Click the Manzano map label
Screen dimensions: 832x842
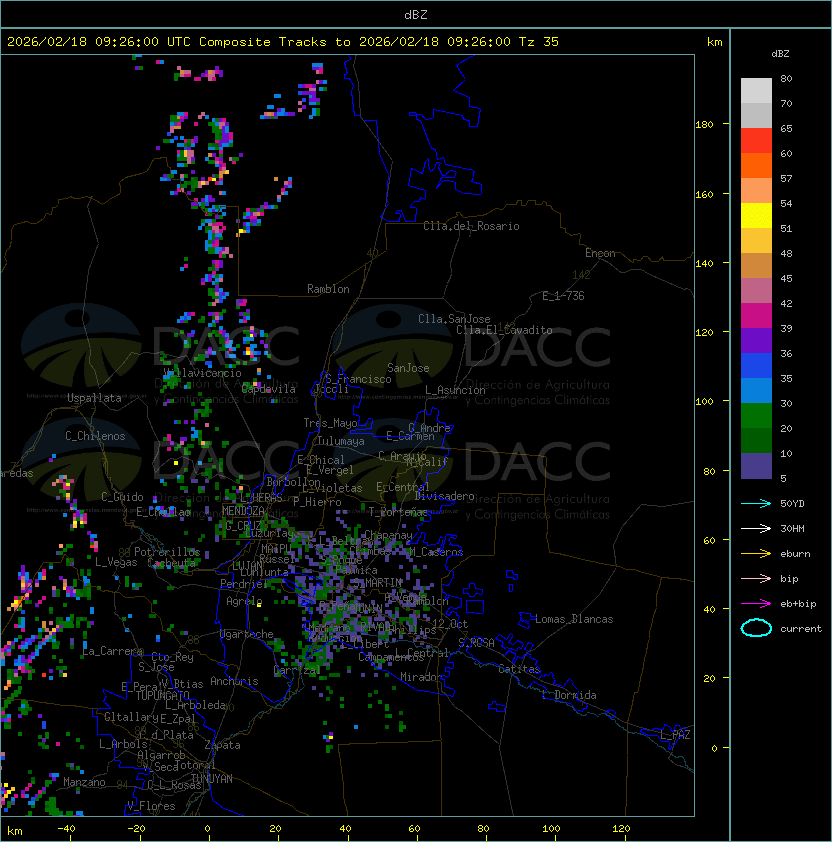pos(84,782)
